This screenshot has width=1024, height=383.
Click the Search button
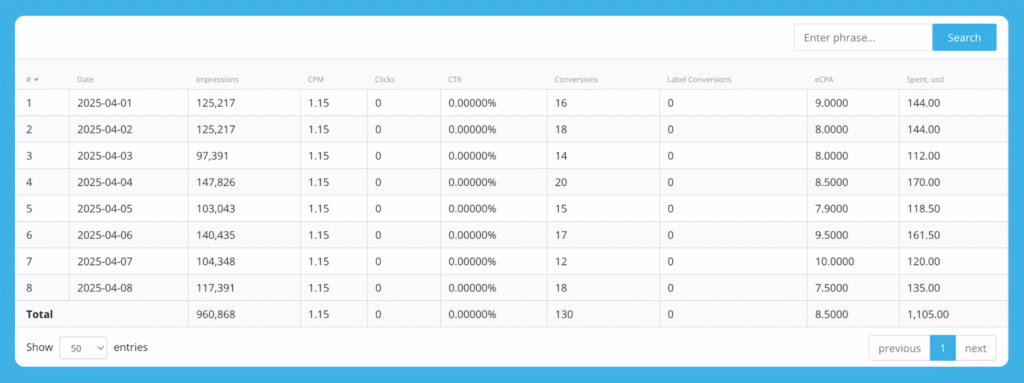point(964,37)
